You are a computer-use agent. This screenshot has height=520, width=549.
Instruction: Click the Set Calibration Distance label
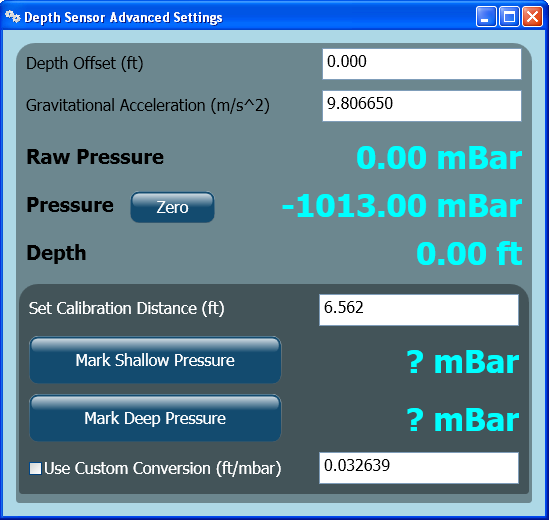[x=126, y=308]
